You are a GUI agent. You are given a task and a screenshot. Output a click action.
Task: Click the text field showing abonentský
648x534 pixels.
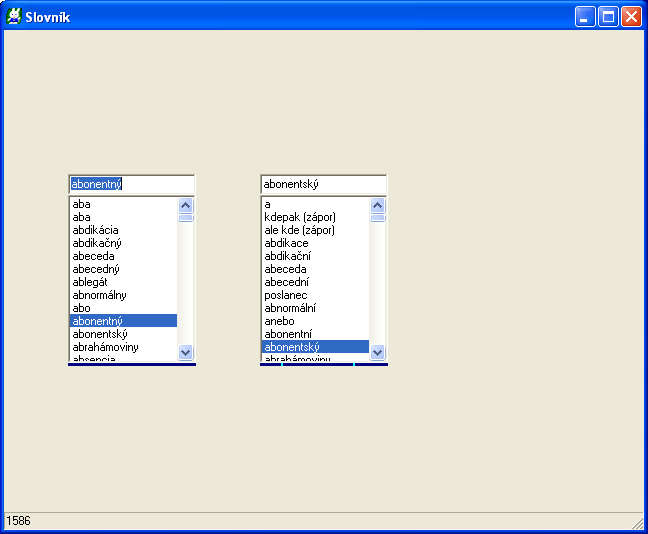click(x=323, y=184)
